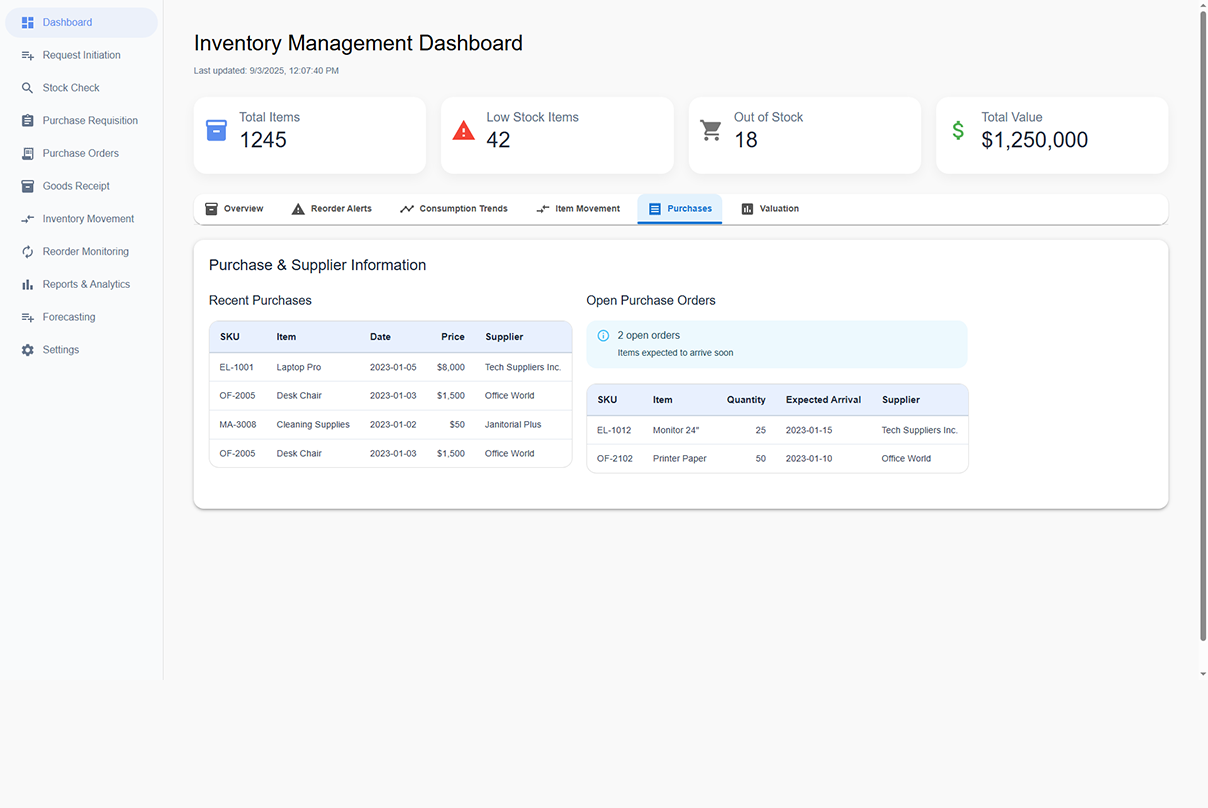Open the Forecasting page
This screenshot has width=1208, height=808.
[x=82, y=317]
